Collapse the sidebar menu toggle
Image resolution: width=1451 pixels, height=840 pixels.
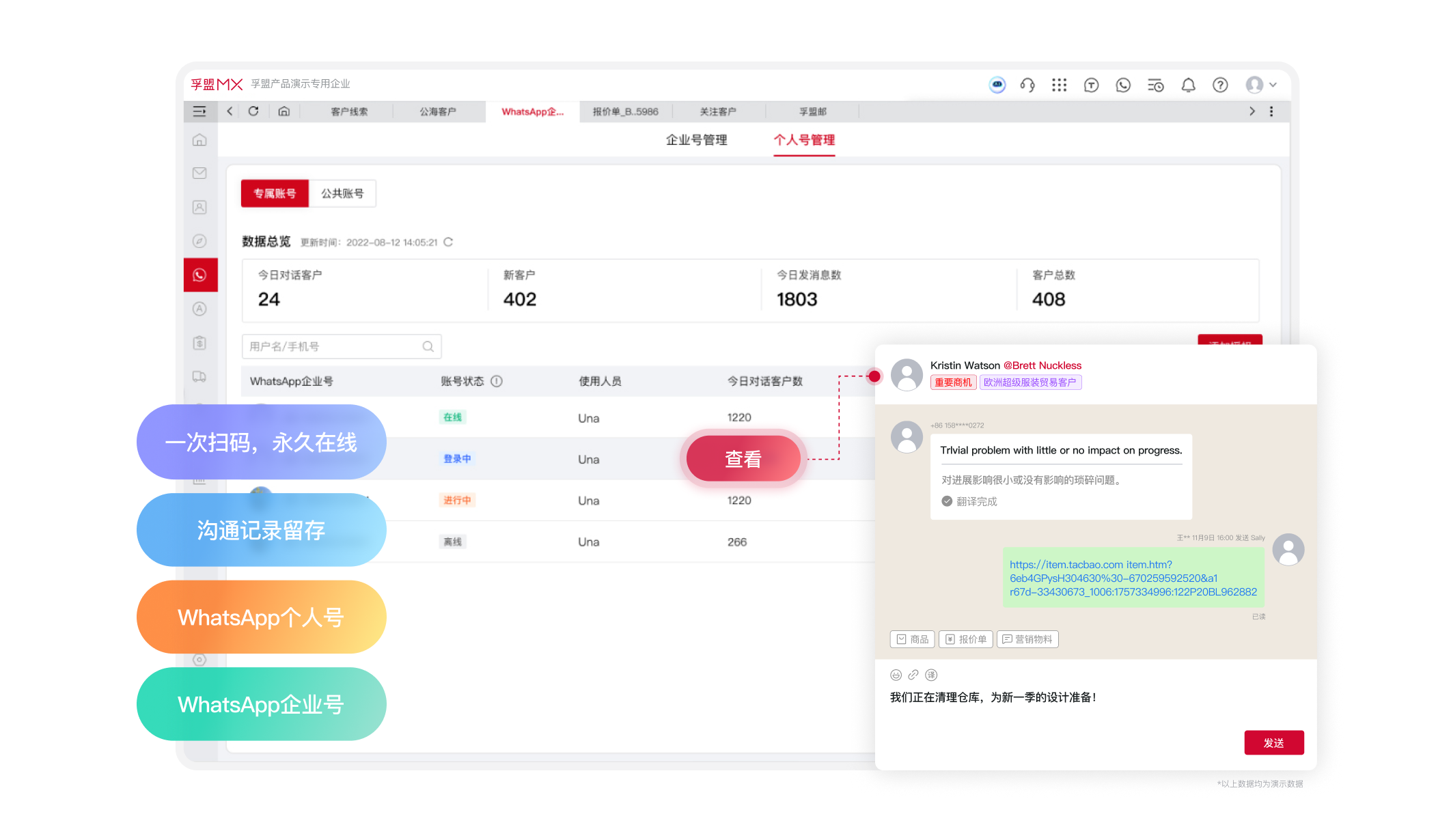pyautogui.click(x=199, y=111)
